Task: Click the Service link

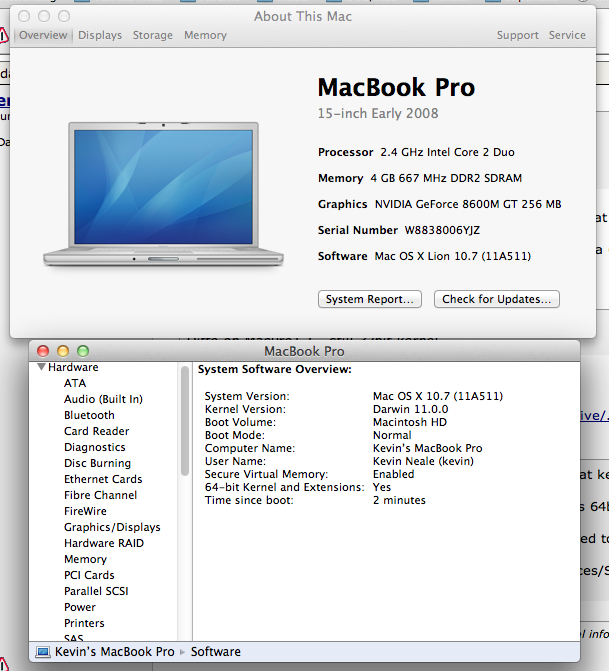Action: point(567,35)
